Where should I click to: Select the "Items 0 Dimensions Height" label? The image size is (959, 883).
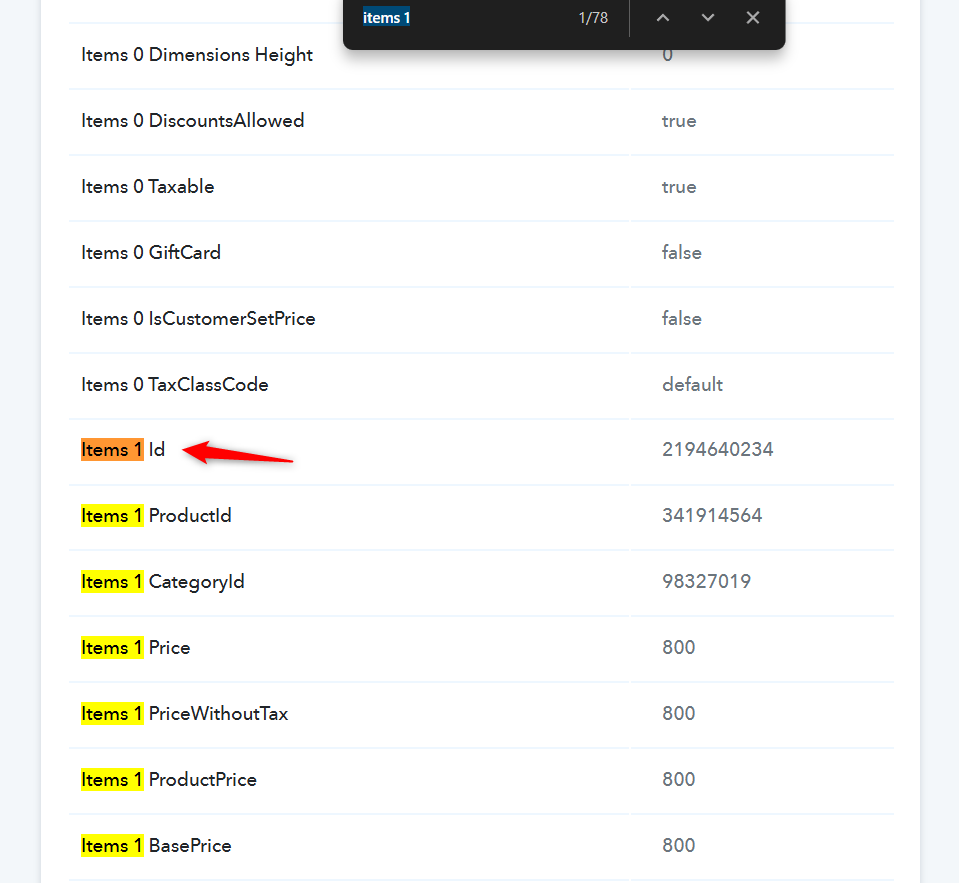coord(197,55)
